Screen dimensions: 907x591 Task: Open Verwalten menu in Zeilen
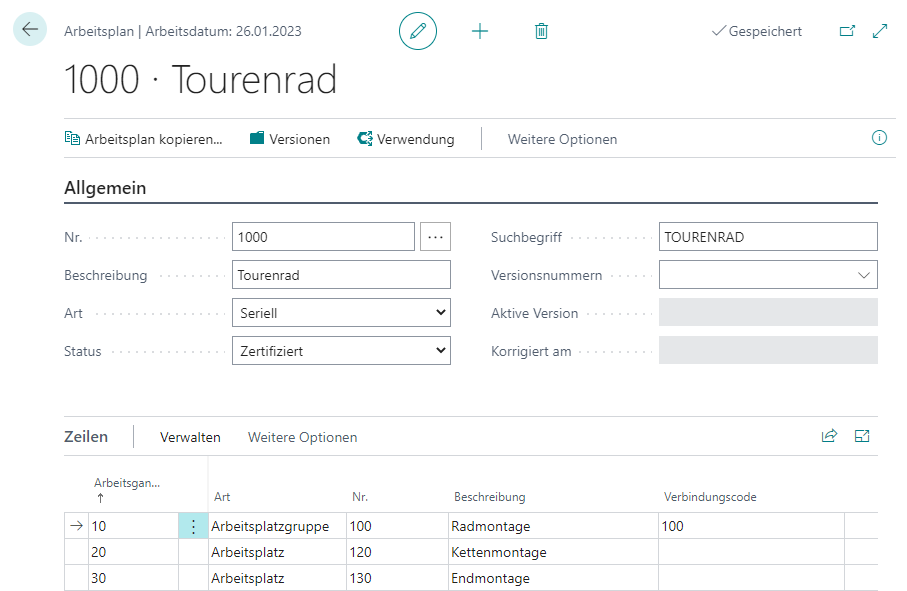(x=190, y=437)
